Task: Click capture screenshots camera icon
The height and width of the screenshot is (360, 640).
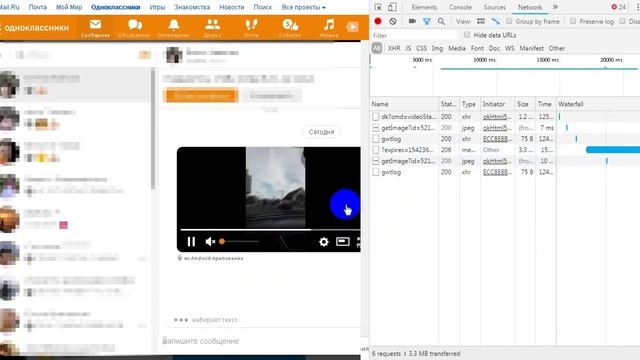Action: [412, 21]
